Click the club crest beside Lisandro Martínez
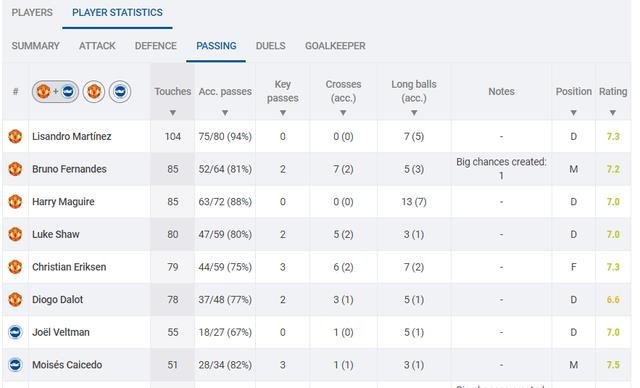This screenshot has width=640, height=388. point(15,136)
